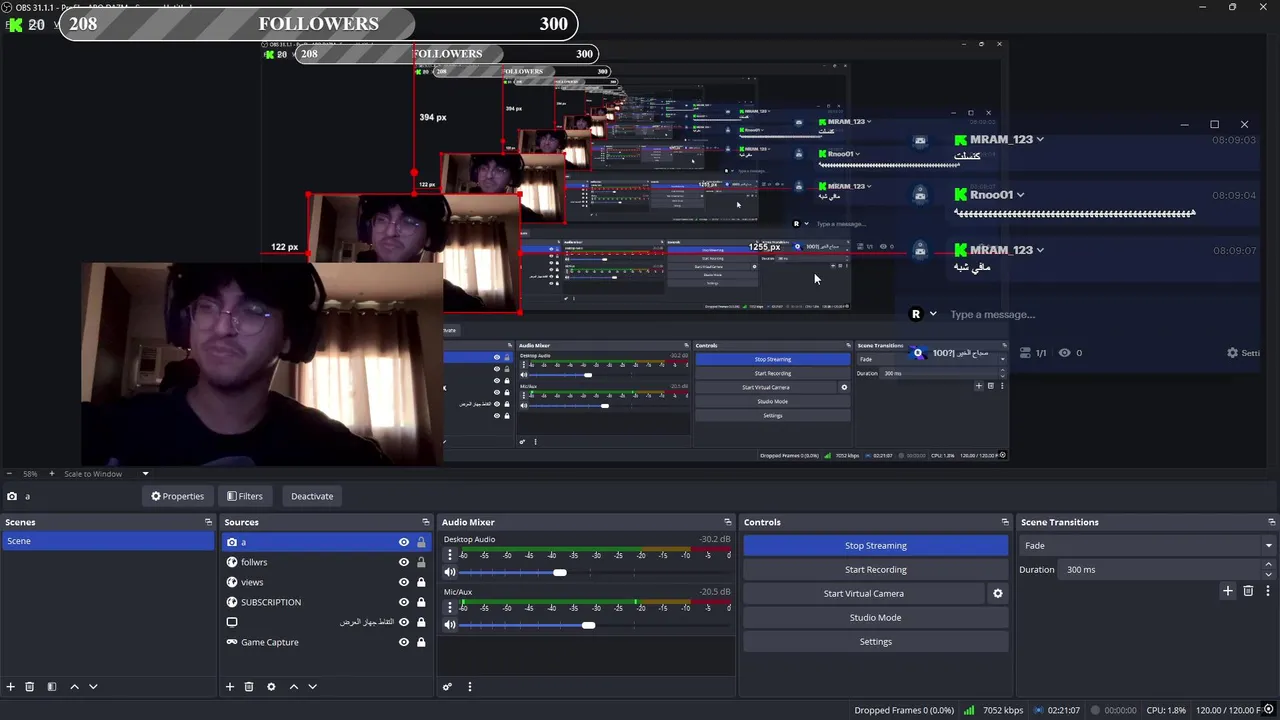Unlock the Game Capture source
Screen dimensions: 1280x720
(421, 642)
